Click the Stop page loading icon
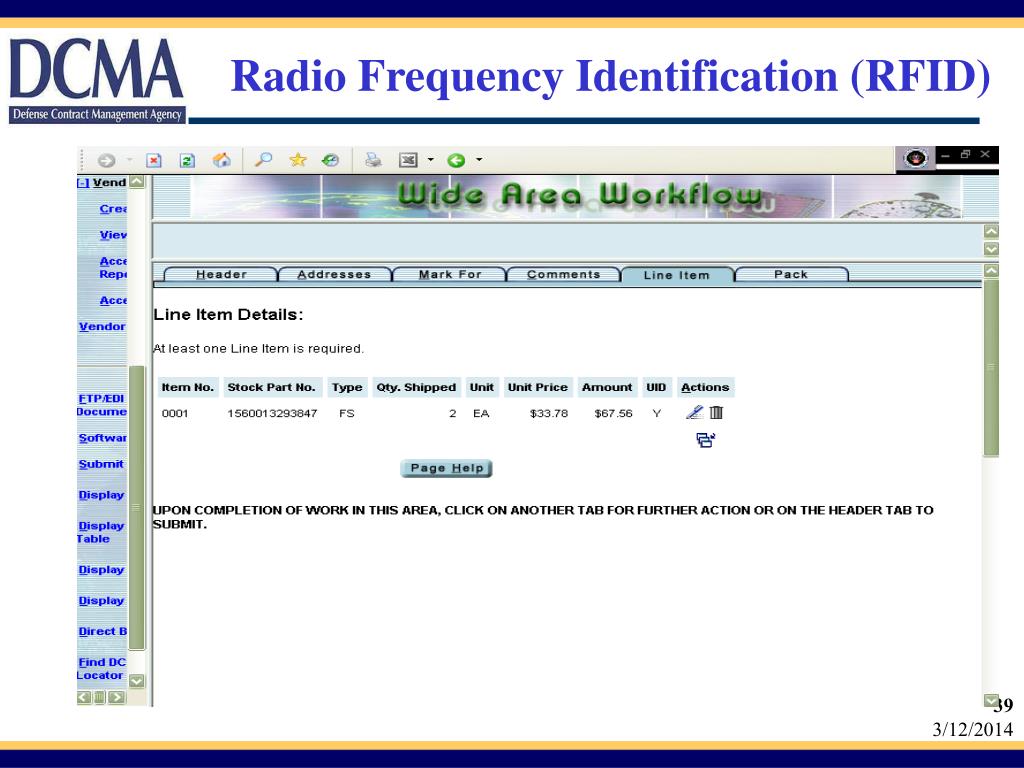Screen dimensions: 1024x768 (x=154, y=160)
